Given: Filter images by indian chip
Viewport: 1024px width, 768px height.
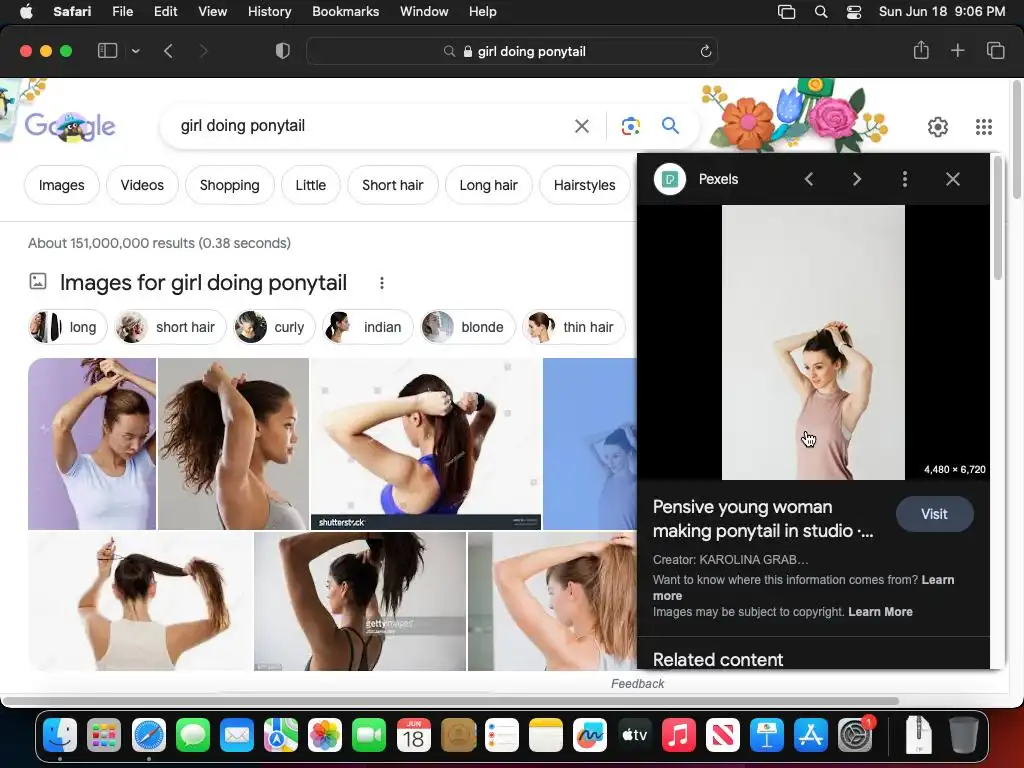Looking at the screenshot, I should click(368, 327).
